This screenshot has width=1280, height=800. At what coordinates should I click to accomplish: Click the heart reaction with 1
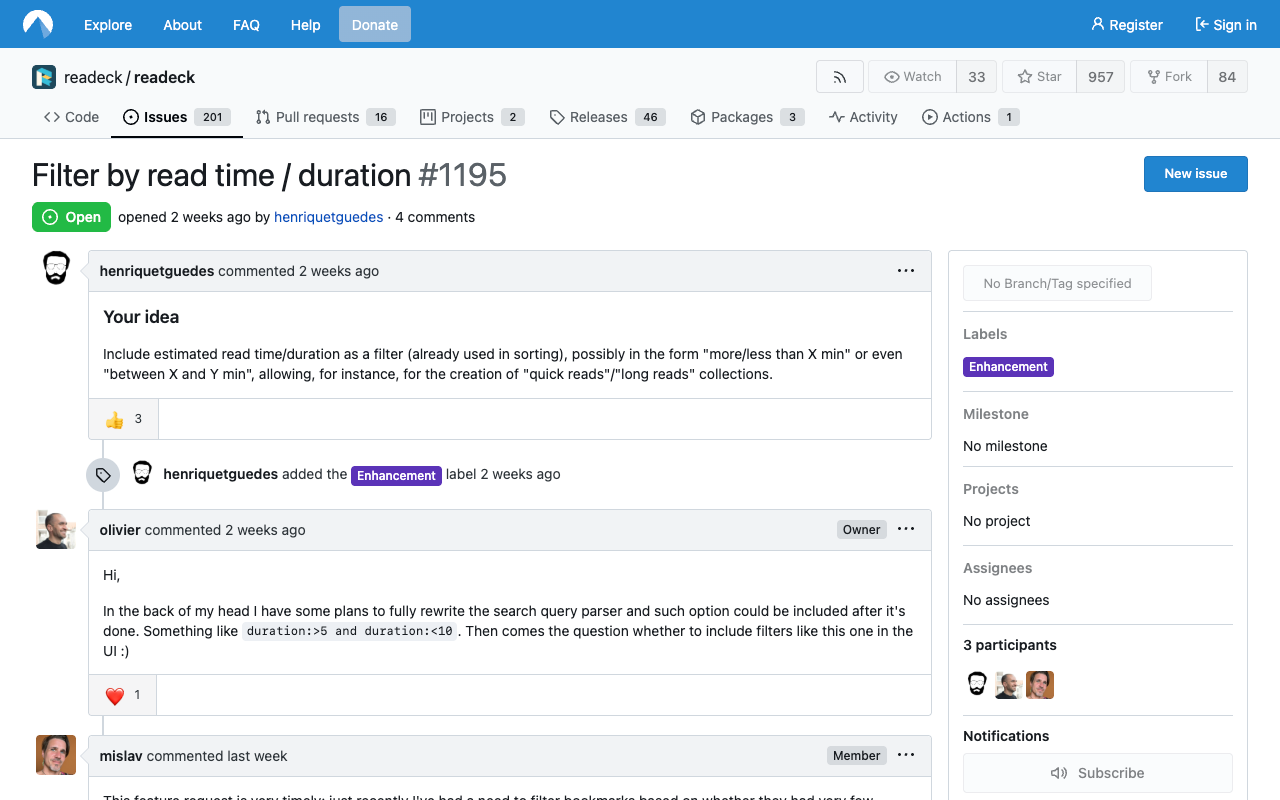123,695
